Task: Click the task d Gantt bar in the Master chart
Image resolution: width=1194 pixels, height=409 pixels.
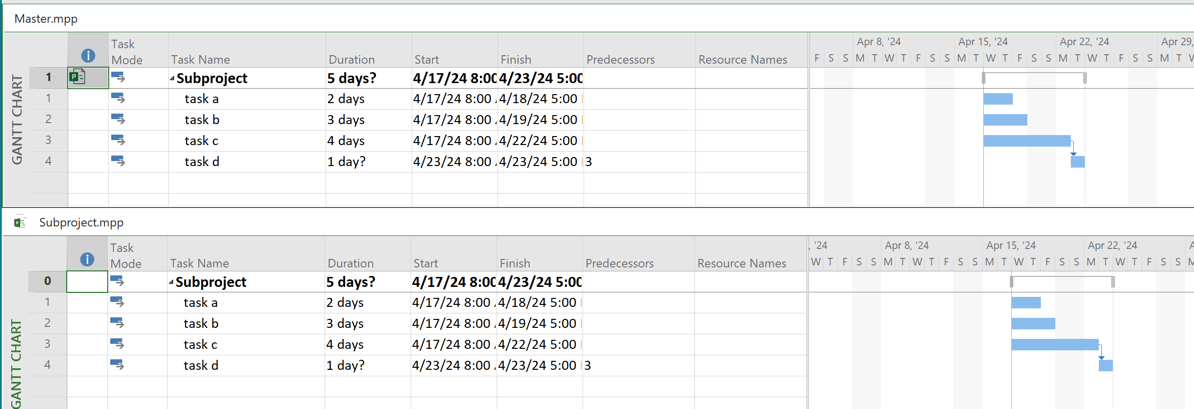Action: (x=1077, y=161)
